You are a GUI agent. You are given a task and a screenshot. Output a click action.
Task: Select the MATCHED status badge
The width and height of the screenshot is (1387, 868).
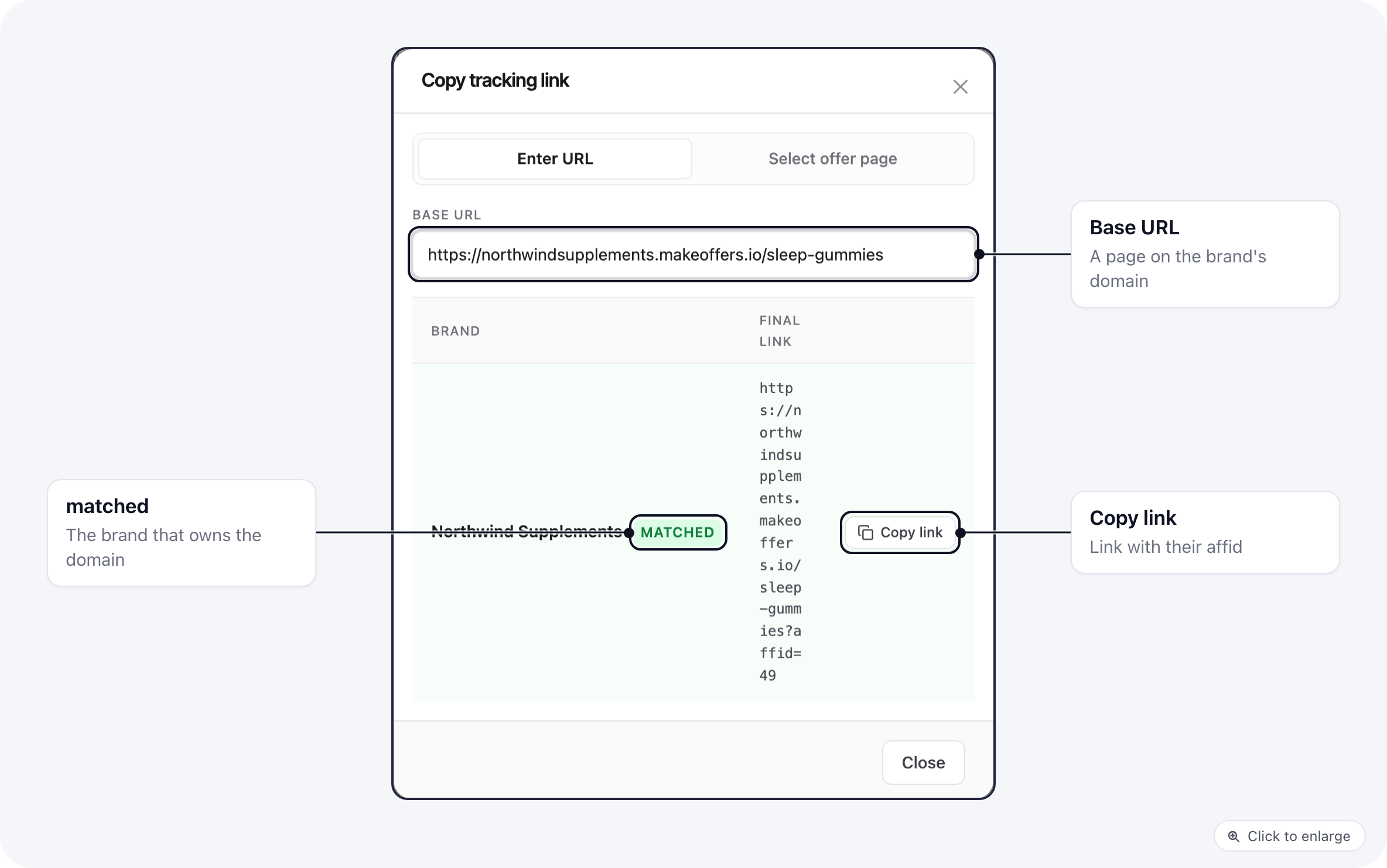point(678,532)
